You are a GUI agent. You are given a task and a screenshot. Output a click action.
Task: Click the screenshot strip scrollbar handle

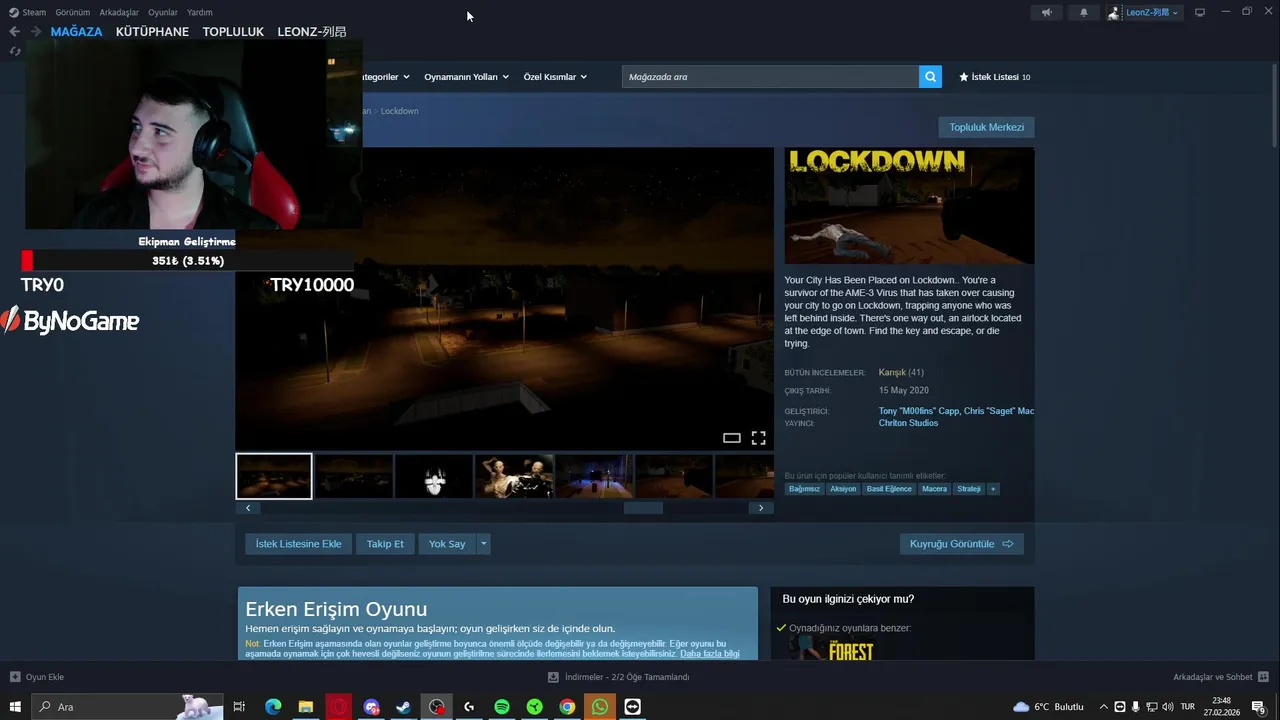[x=643, y=508]
